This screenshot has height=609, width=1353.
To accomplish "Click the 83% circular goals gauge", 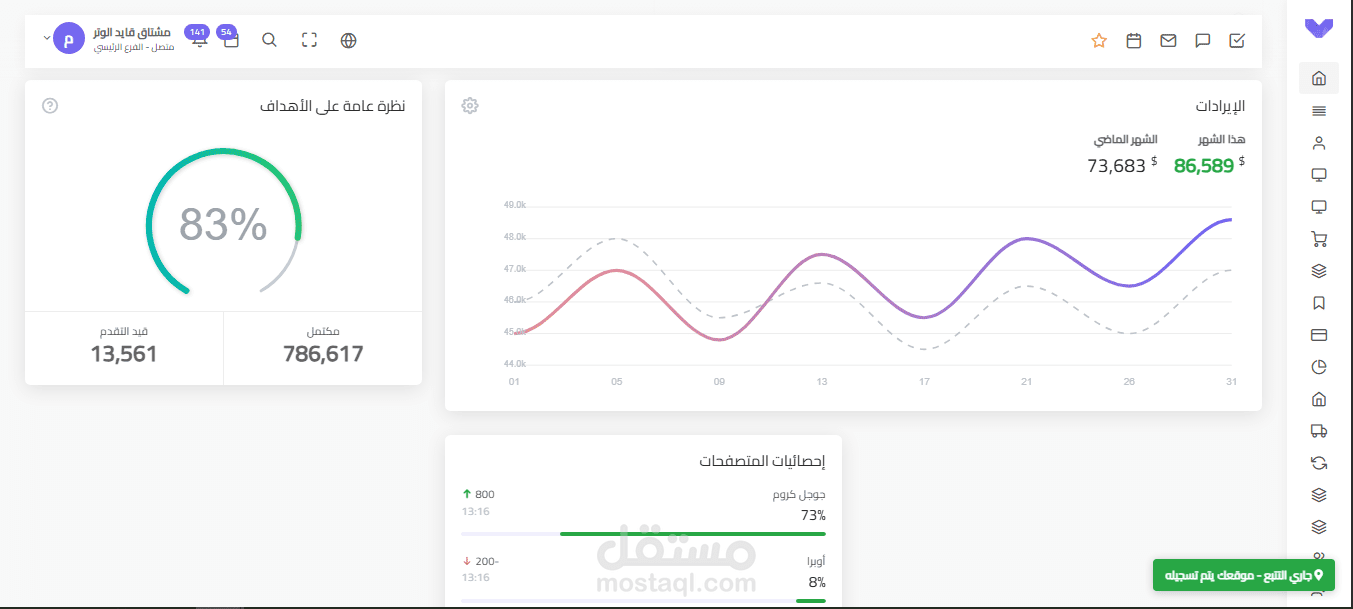I will click(223, 223).
